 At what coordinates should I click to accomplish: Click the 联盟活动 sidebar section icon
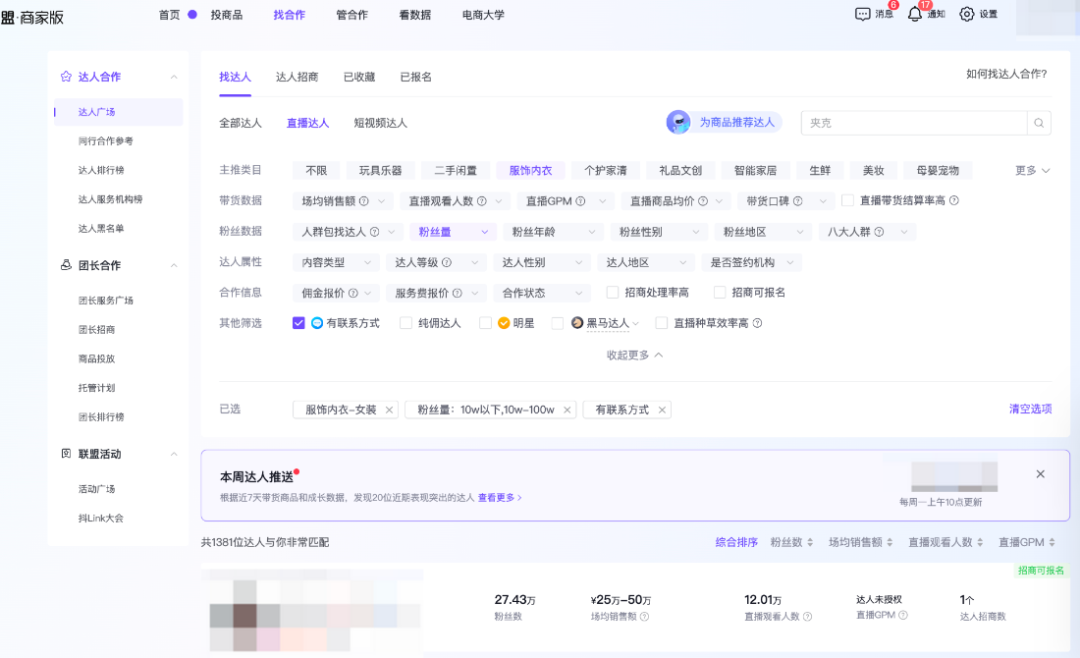click(x=67, y=453)
